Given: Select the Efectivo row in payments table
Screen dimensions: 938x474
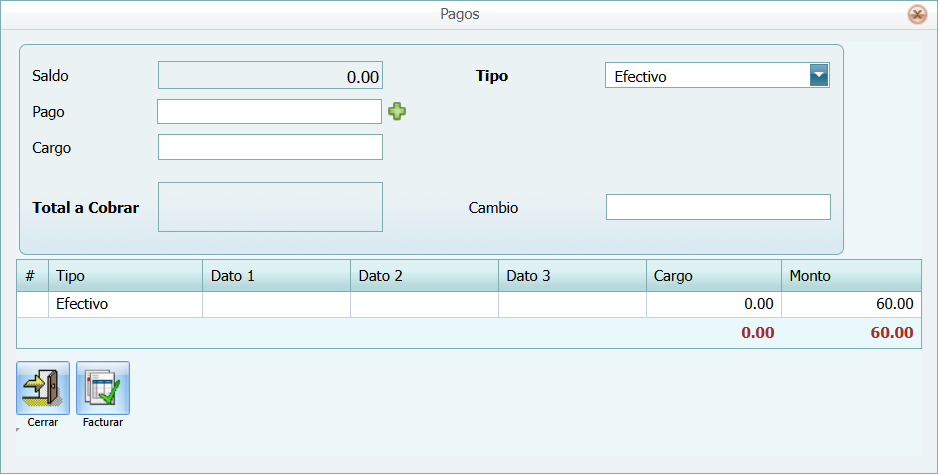Looking at the screenshot, I should click(125, 304).
